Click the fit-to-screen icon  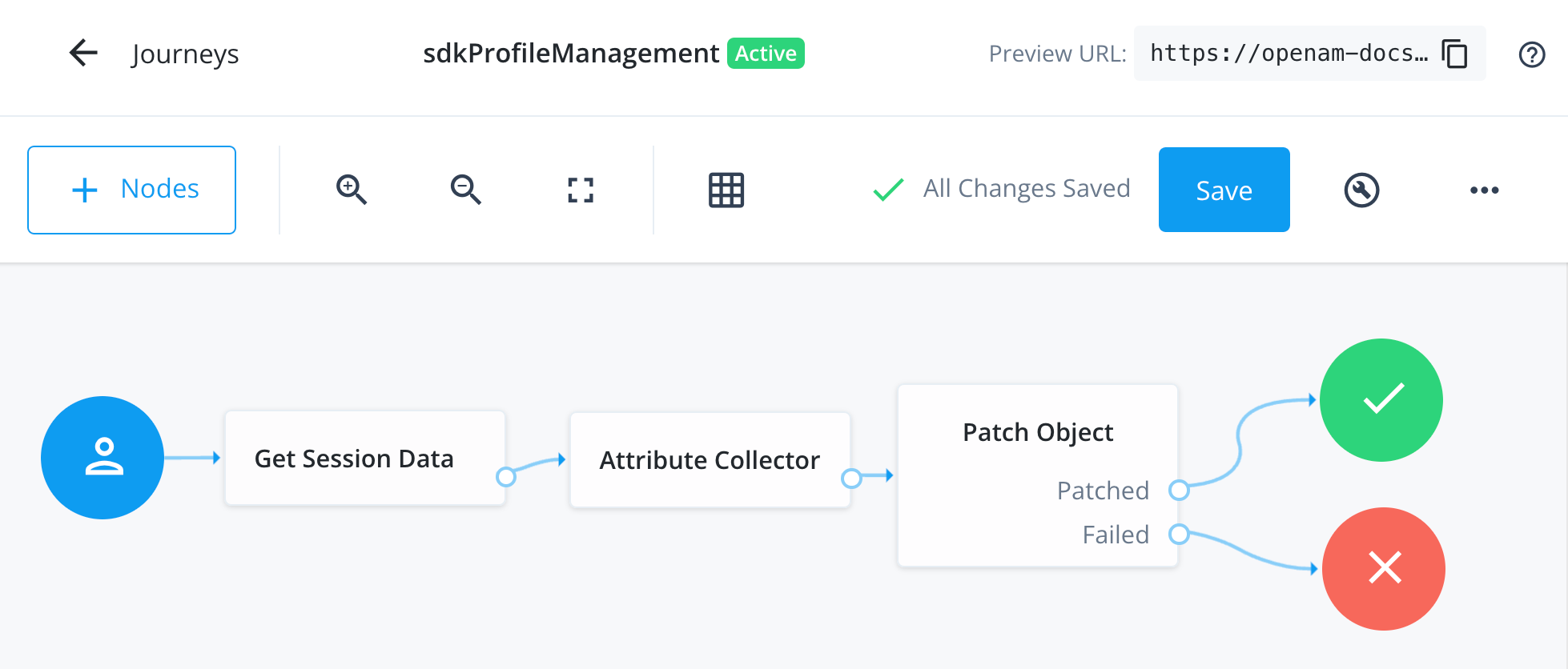581,190
